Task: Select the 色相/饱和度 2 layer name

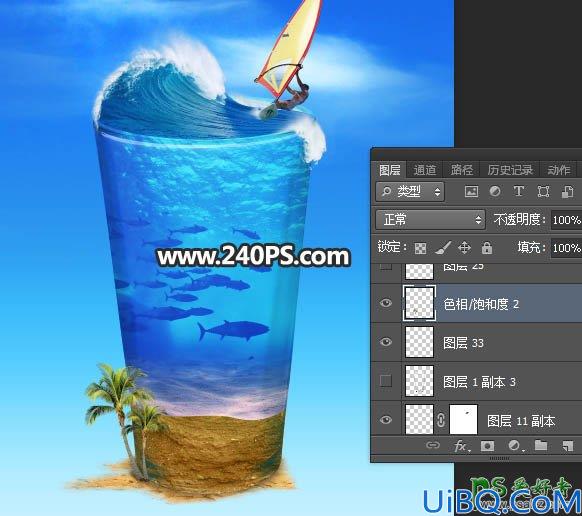Action: (x=481, y=304)
